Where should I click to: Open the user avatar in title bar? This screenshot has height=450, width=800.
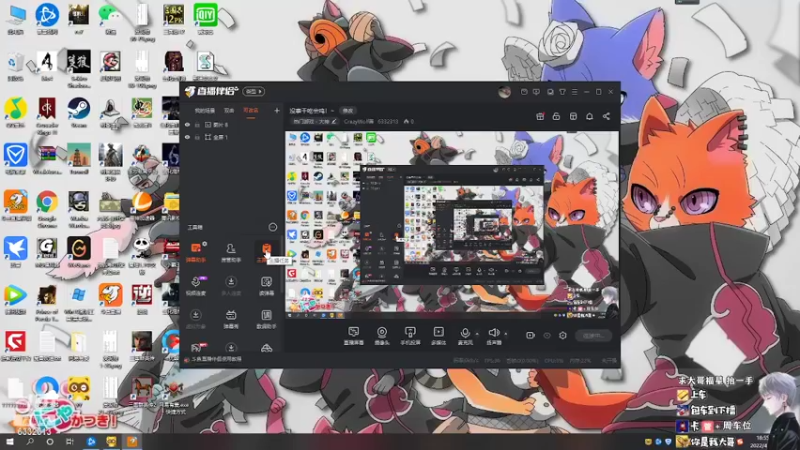(x=505, y=92)
